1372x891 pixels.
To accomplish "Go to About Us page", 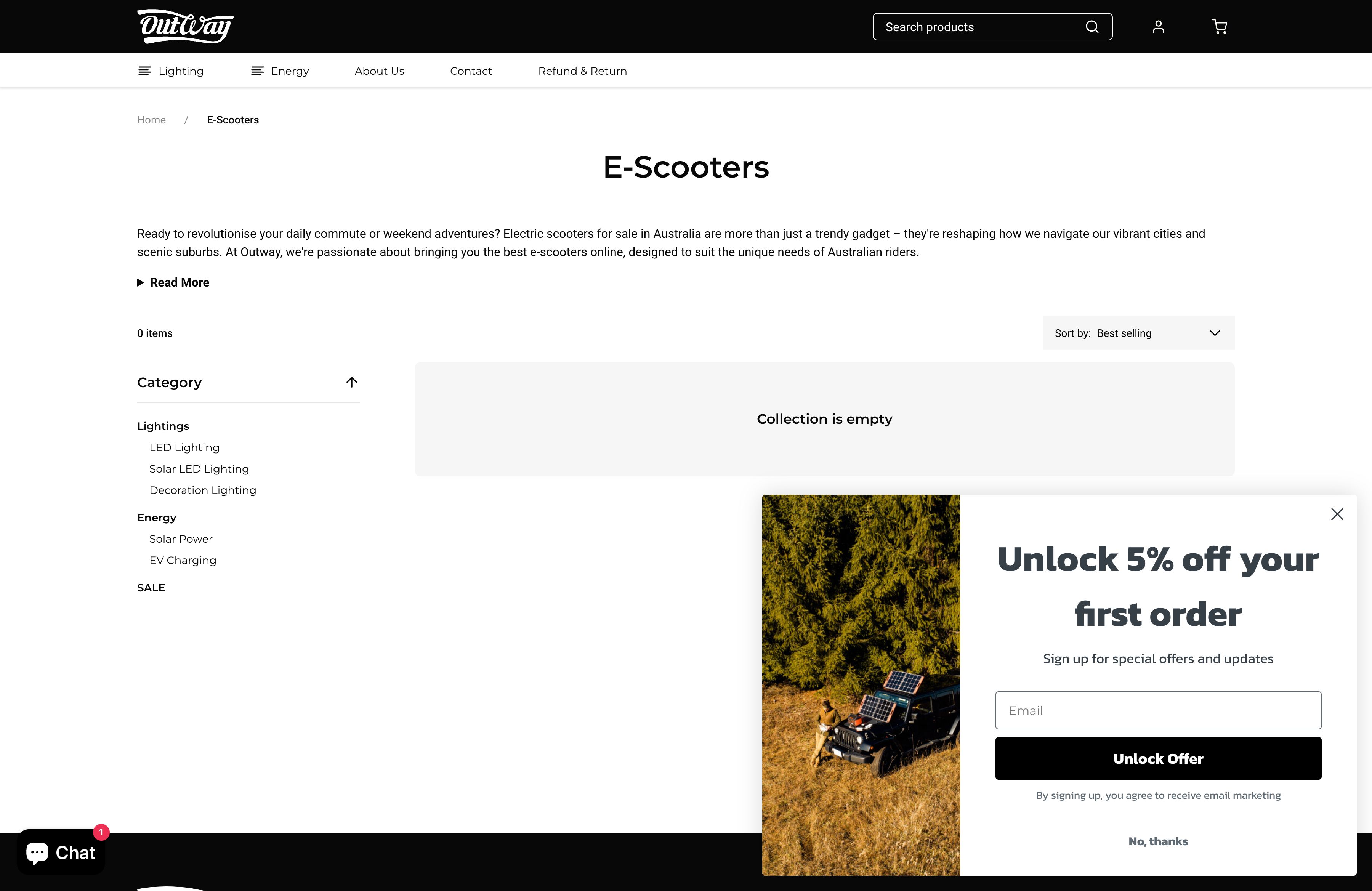I will point(379,71).
